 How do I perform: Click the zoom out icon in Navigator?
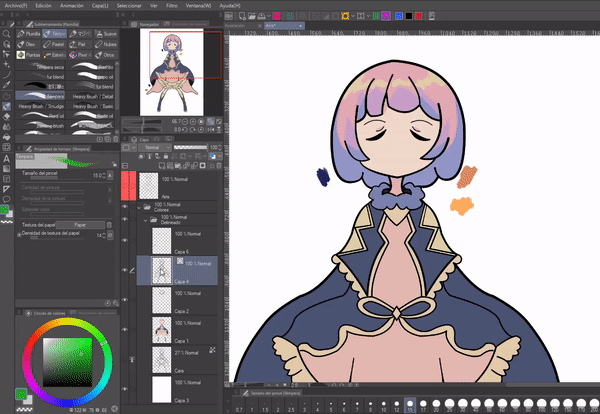point(185,121)
